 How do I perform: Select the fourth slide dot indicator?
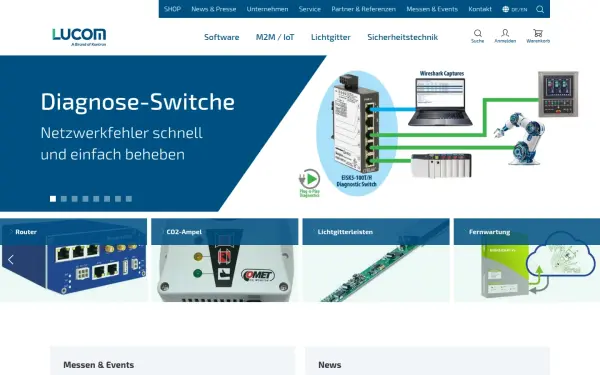(x=85, y=199)
